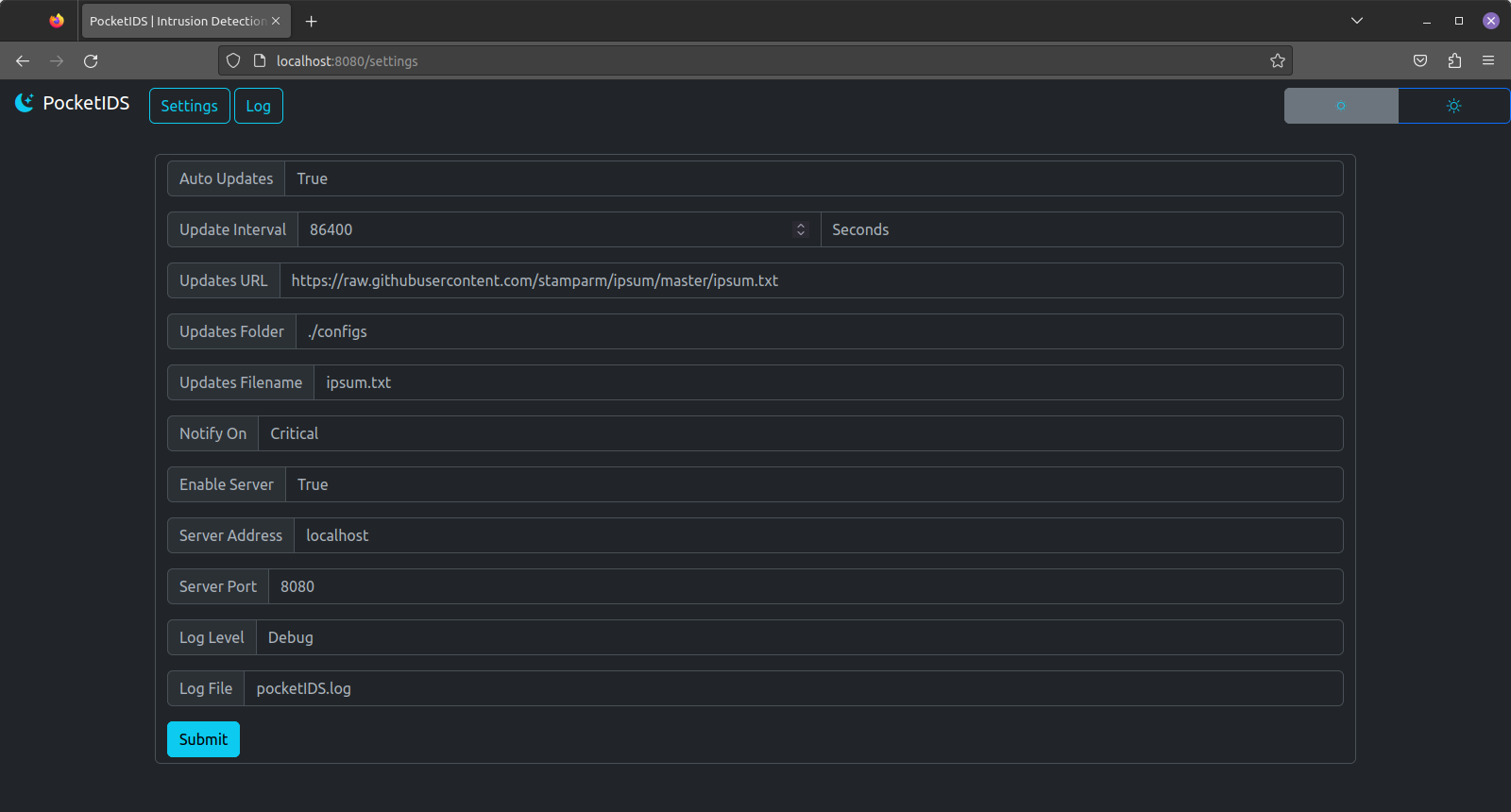
Task: Expand the Log Level Debug dropdown
Action: 799,637
